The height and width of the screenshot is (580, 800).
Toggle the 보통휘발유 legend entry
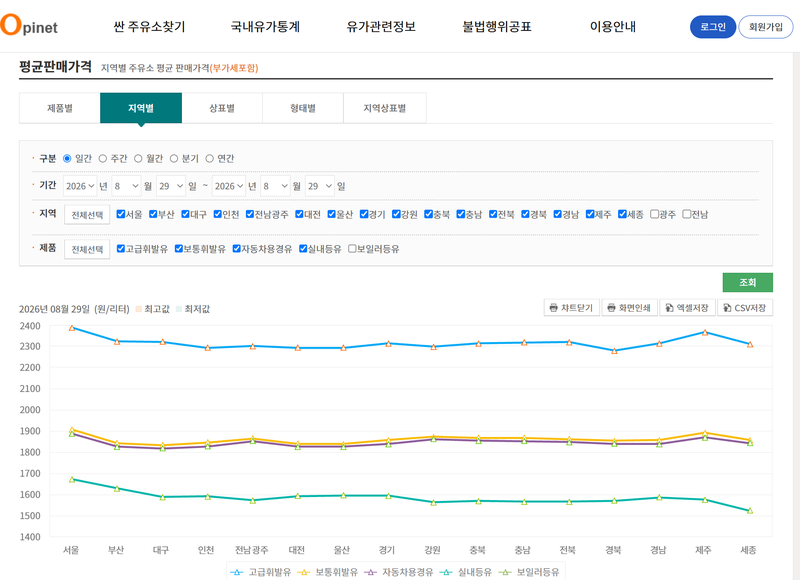click(x=328, y=572)
